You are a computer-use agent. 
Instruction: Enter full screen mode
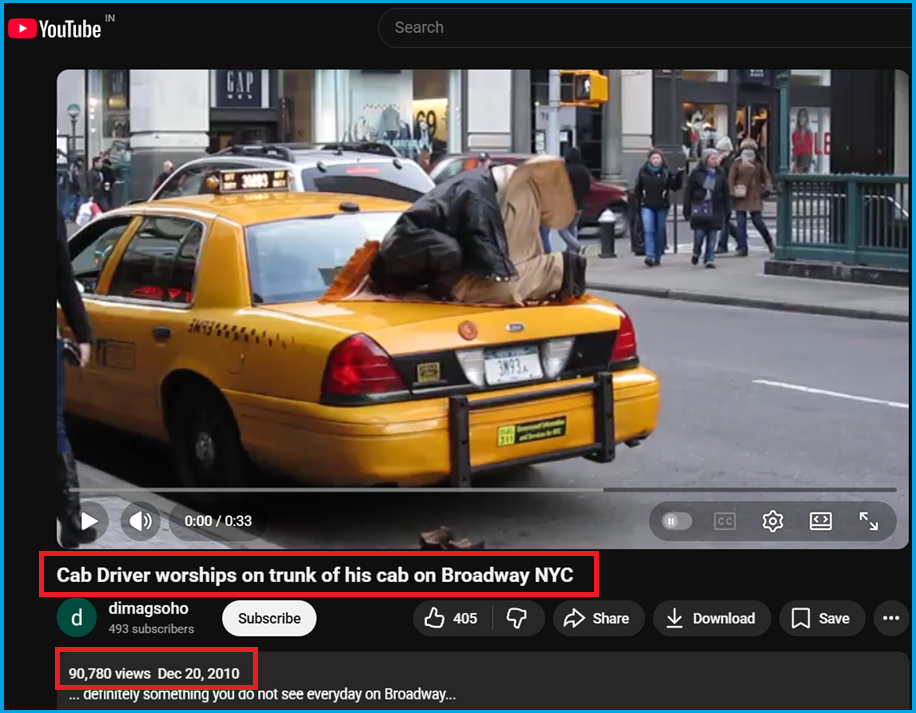869,521
